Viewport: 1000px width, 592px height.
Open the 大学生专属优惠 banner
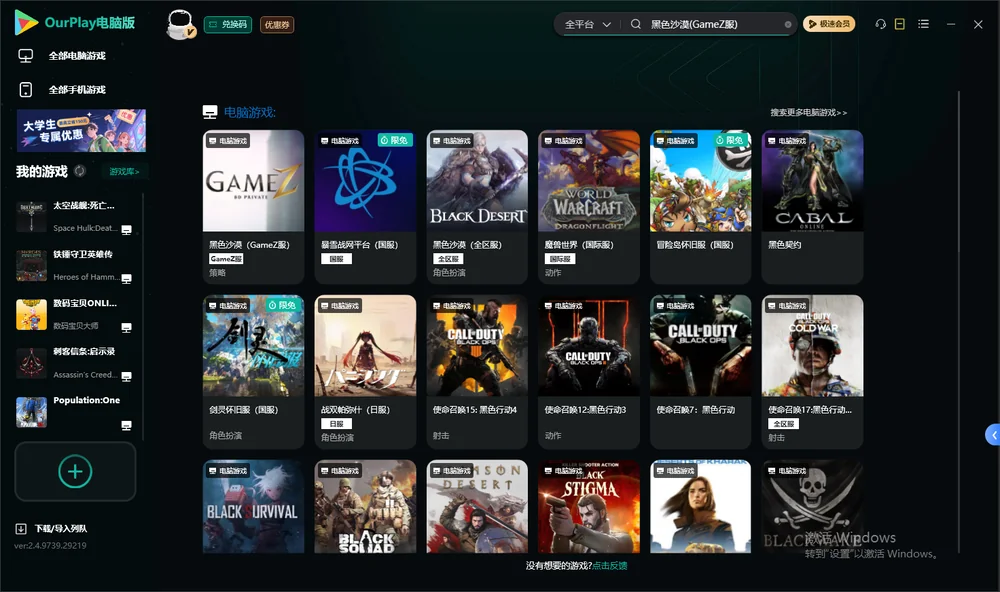coord(82,131)
